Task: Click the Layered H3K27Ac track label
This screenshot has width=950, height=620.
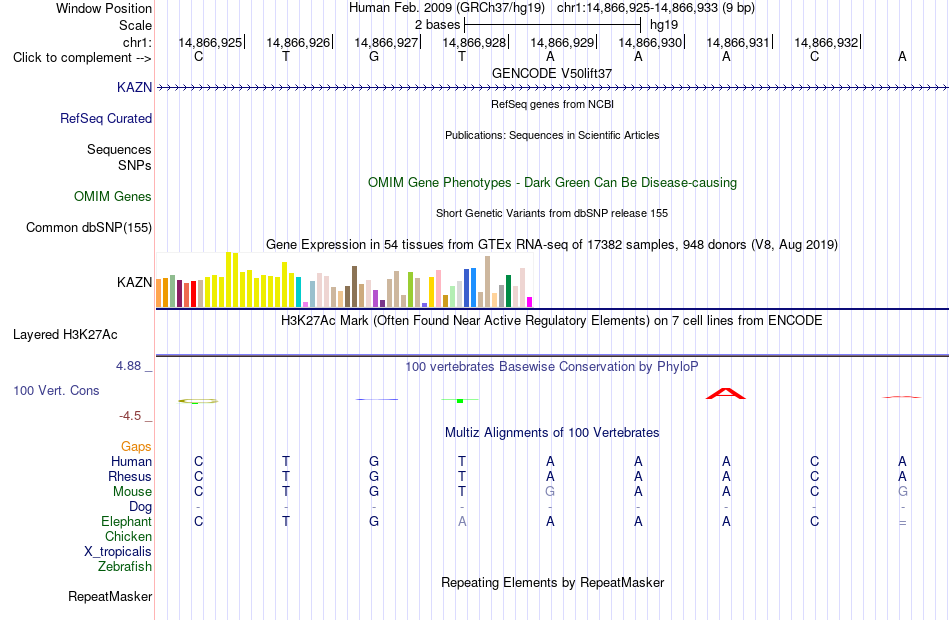Action: coord(65,335)
